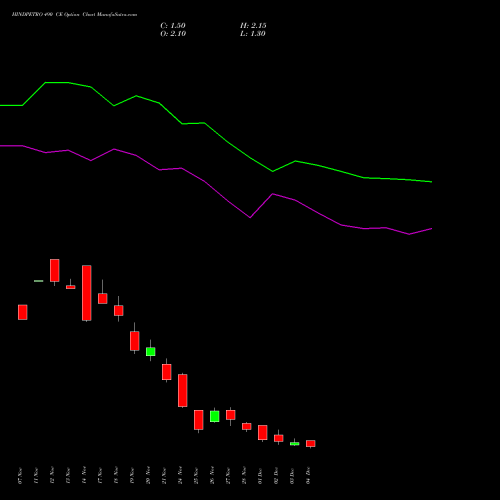Viewport: 500px width, 500px height.
Task: Click the open value O: 2.10
Action: tap(173, 34)
